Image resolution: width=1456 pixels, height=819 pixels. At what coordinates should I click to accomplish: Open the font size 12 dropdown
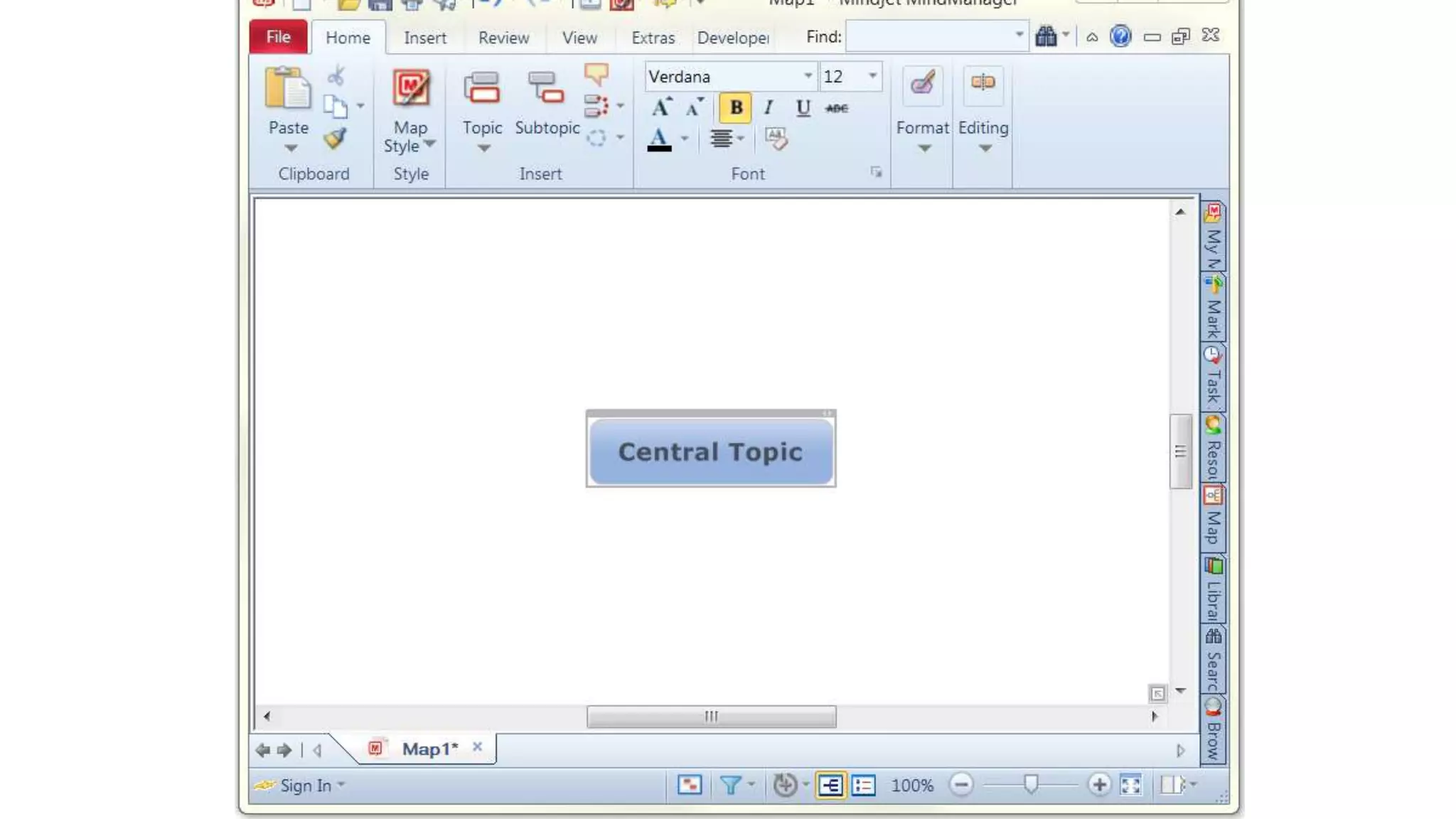872,76
